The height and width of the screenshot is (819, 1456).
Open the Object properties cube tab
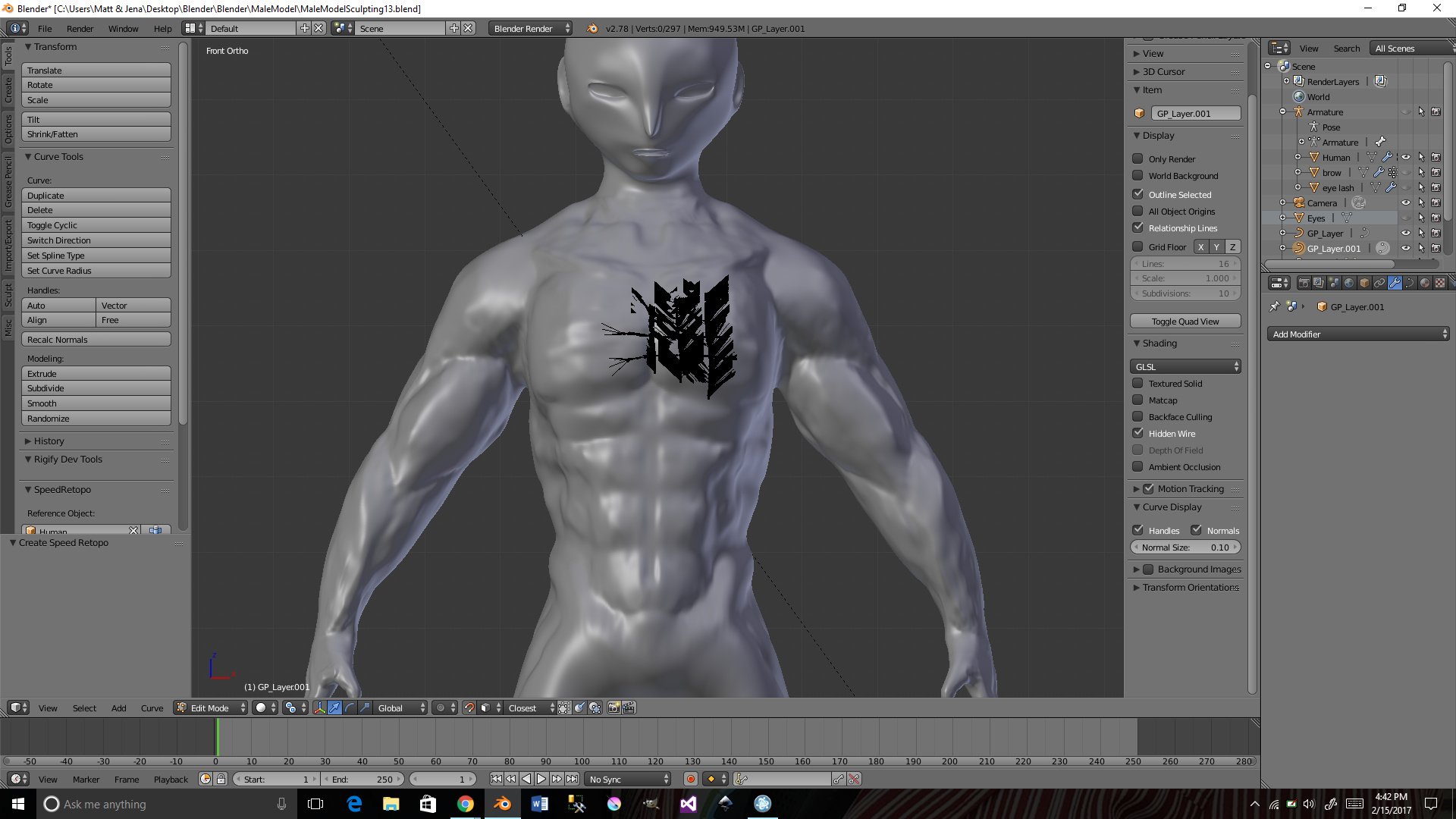(1364, 283)
